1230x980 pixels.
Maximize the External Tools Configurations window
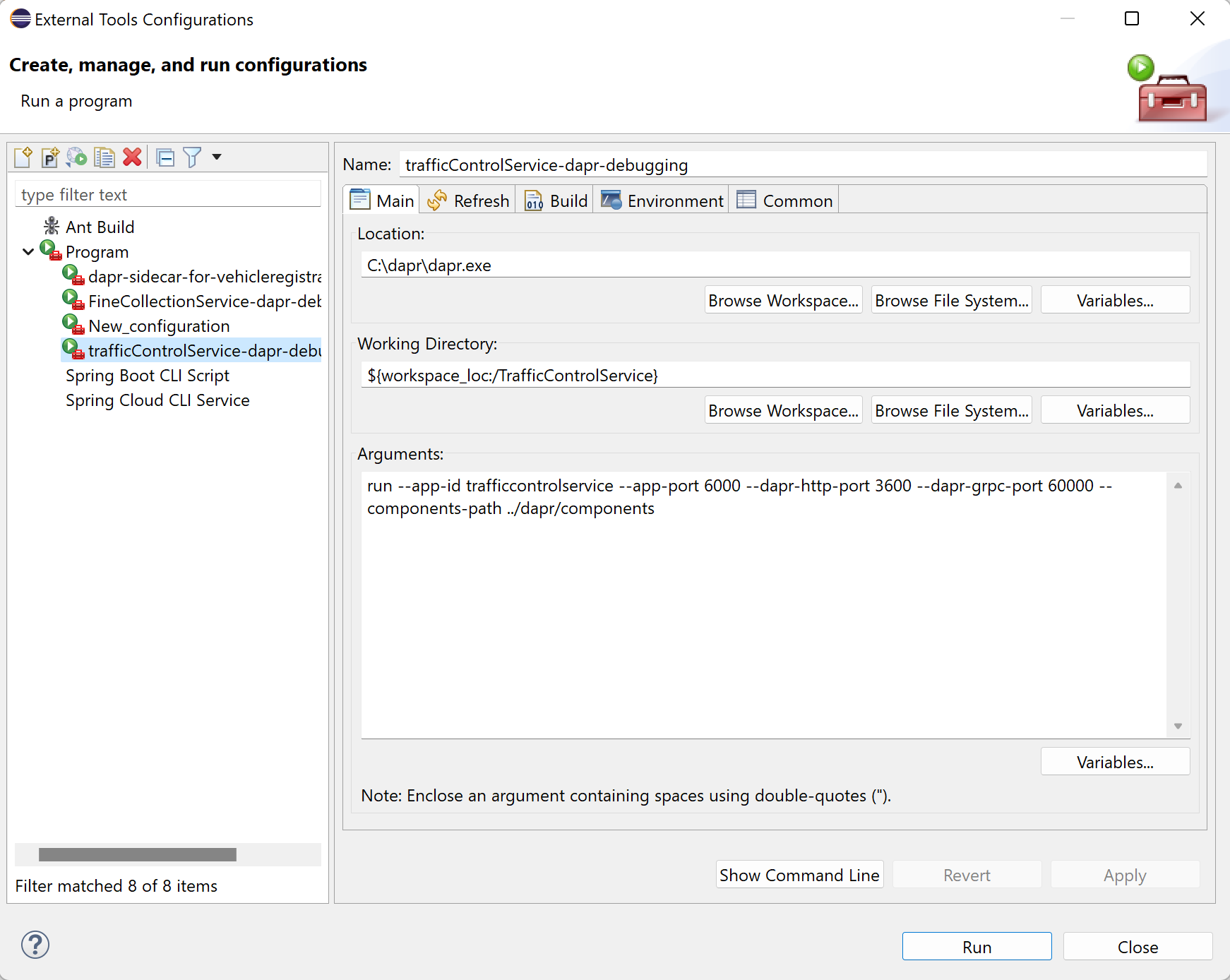tap(1131, 18)
